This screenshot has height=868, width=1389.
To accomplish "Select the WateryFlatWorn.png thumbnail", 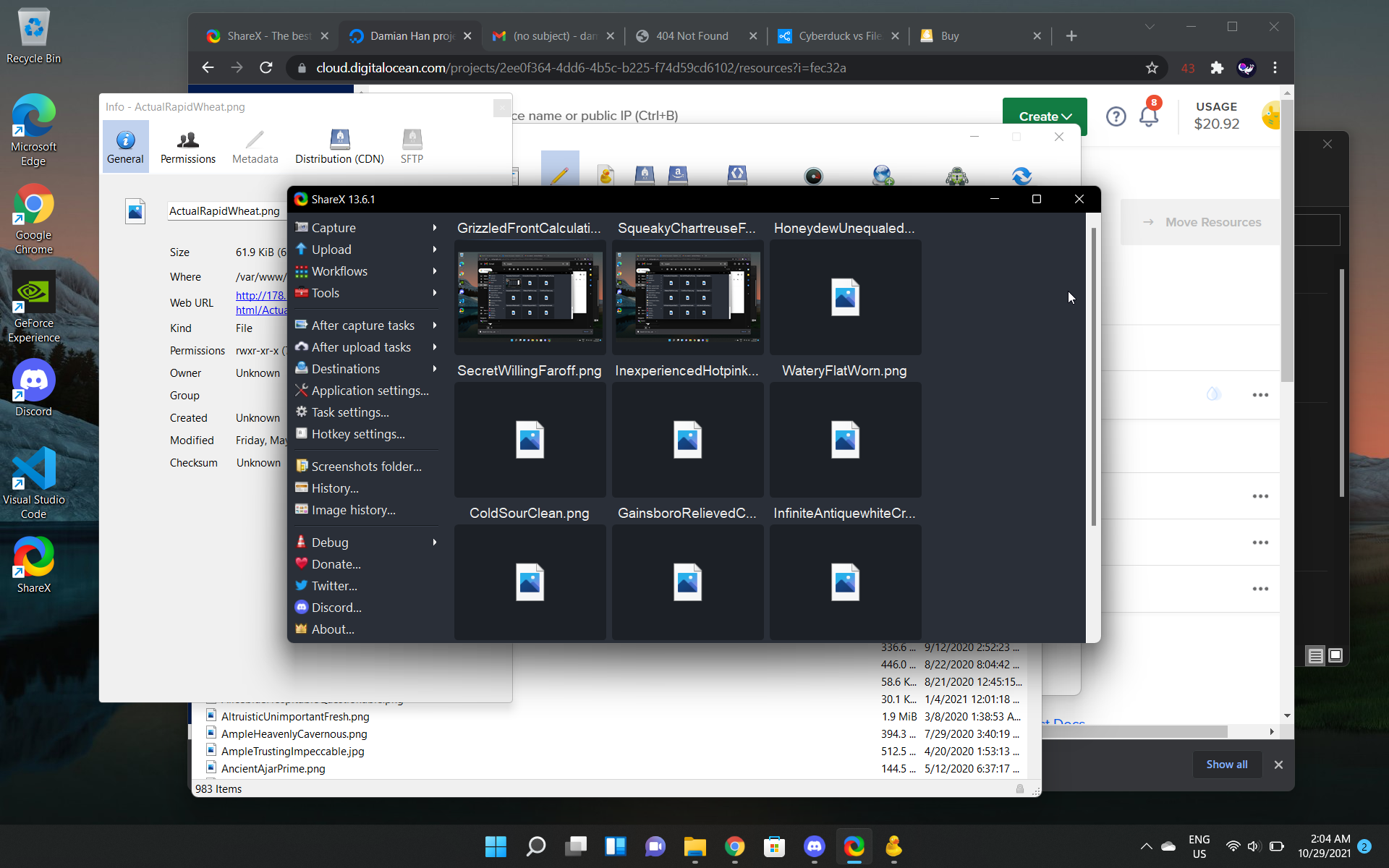I will click(844, 439).
